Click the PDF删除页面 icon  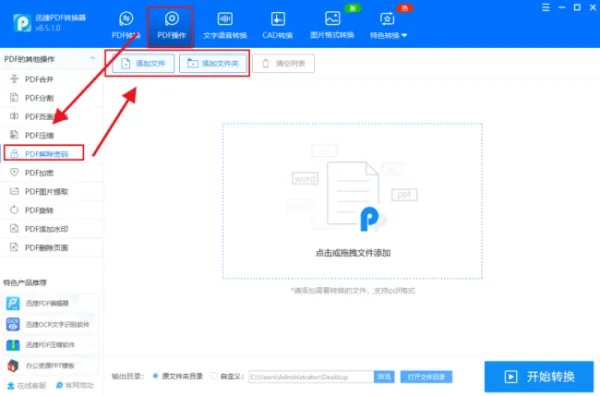[14, 247]
